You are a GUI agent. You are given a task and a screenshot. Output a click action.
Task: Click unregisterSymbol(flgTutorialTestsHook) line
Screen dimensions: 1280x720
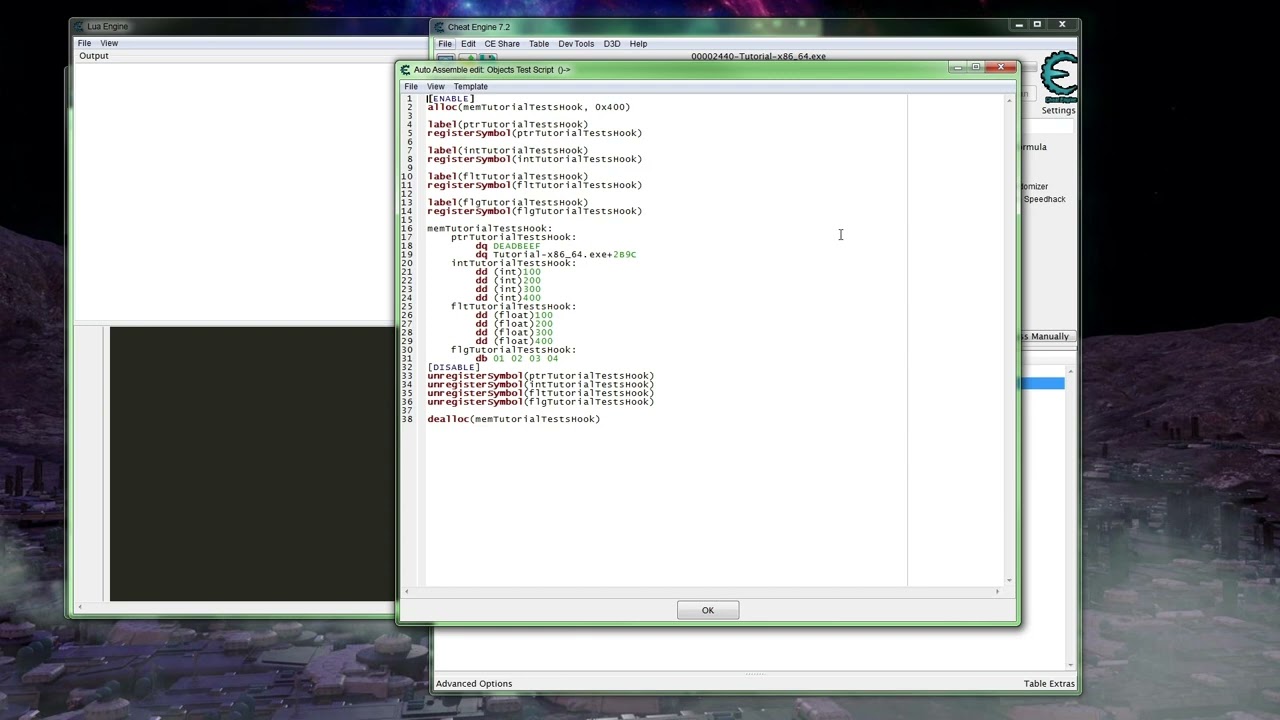coord(541,402)
